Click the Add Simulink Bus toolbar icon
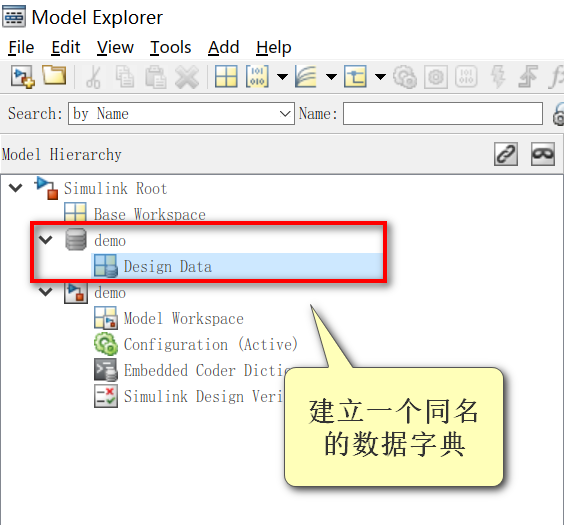 pos(355,76)
